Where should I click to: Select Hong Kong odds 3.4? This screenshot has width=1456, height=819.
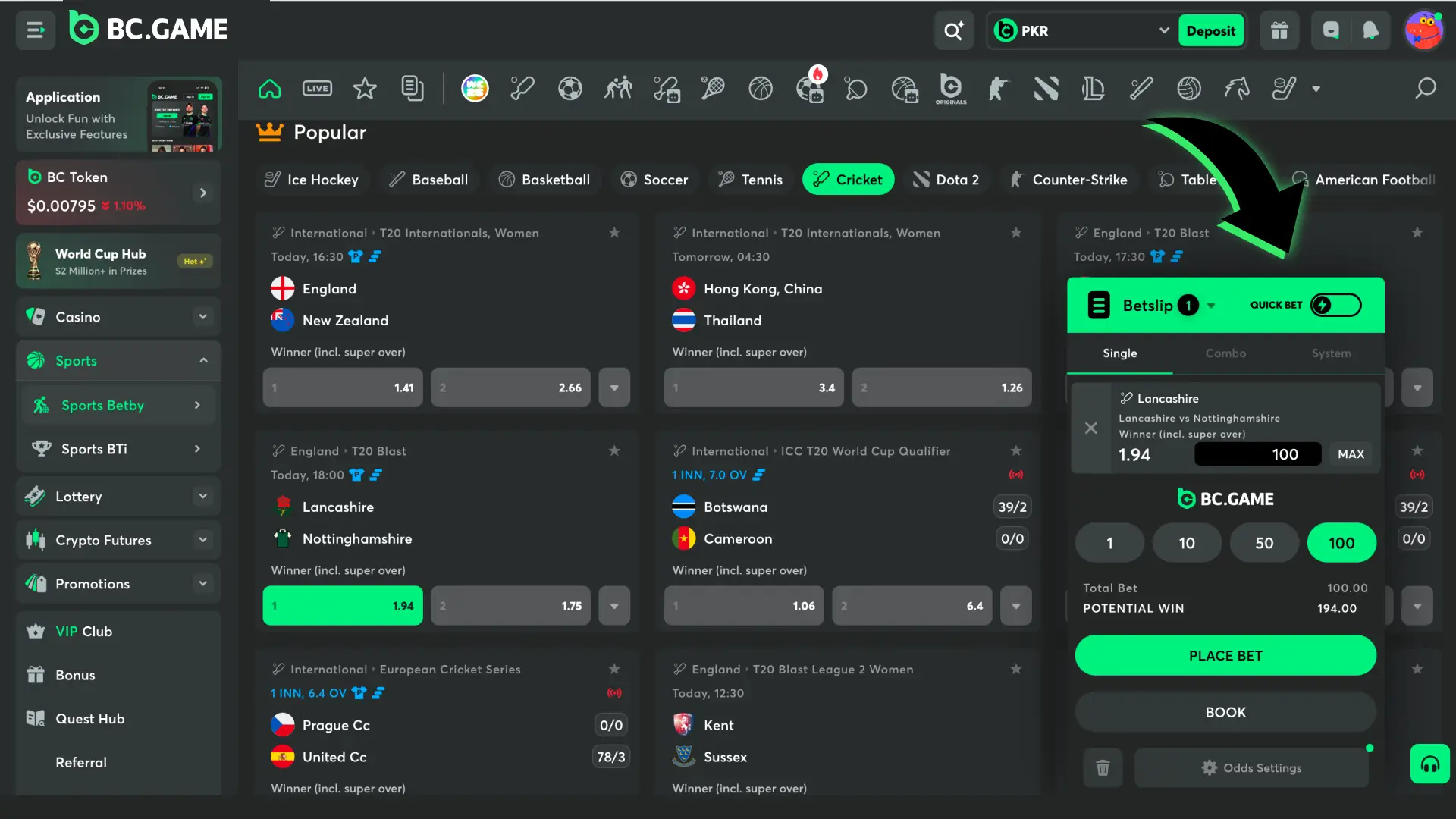click(x=754, y=388)
